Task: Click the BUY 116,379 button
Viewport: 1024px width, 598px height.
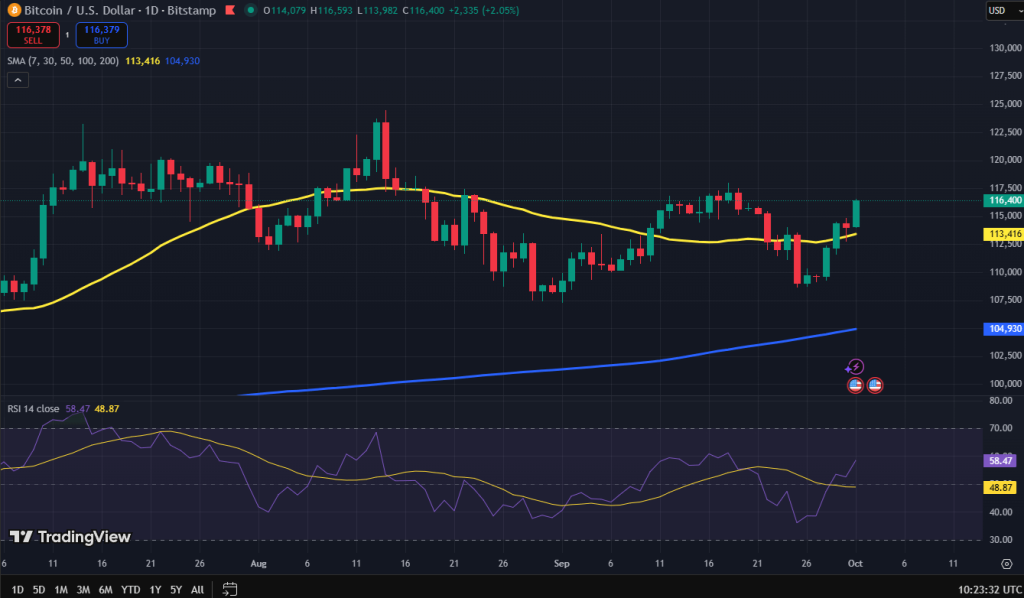Action: [102, 35]
